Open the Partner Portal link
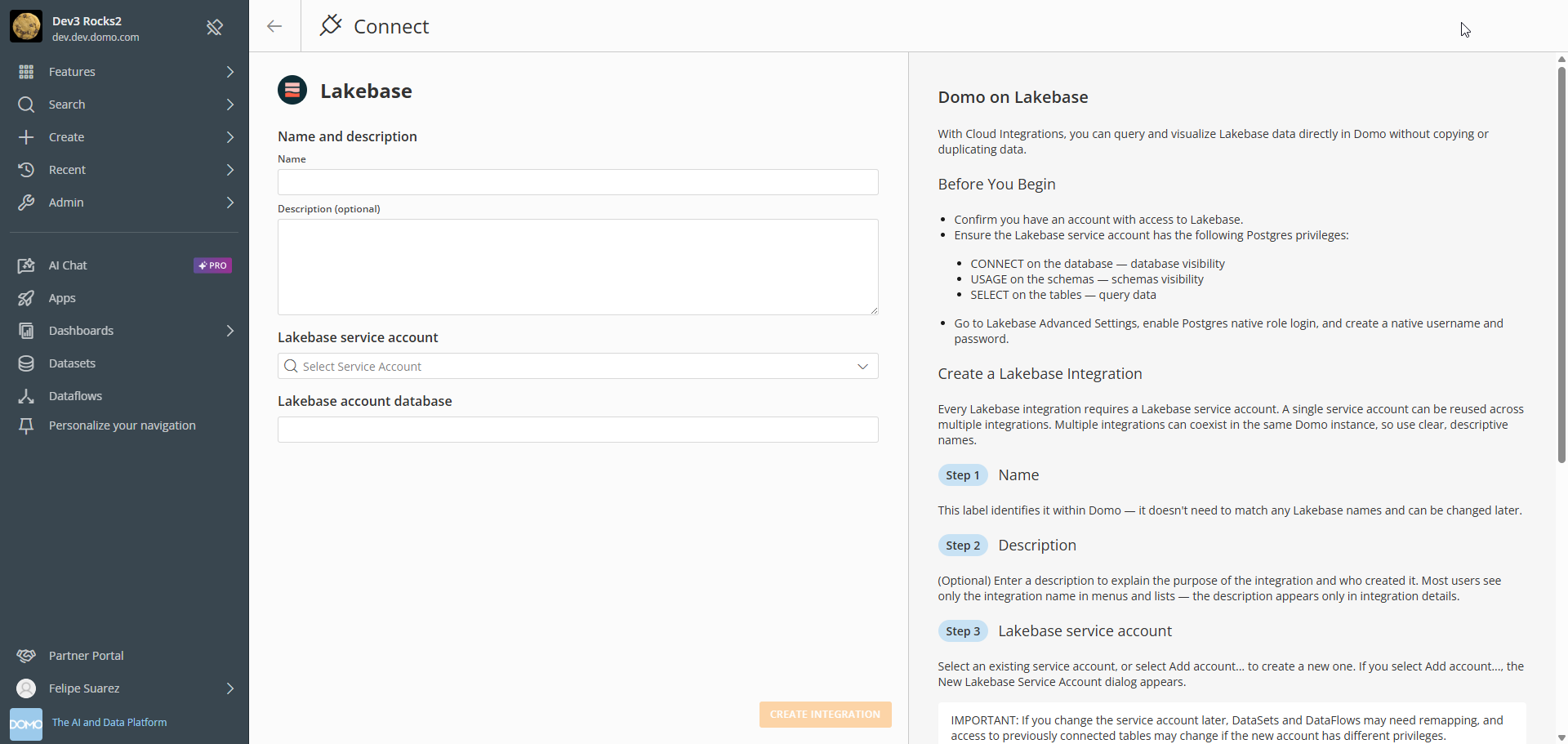 pos(124,656)
